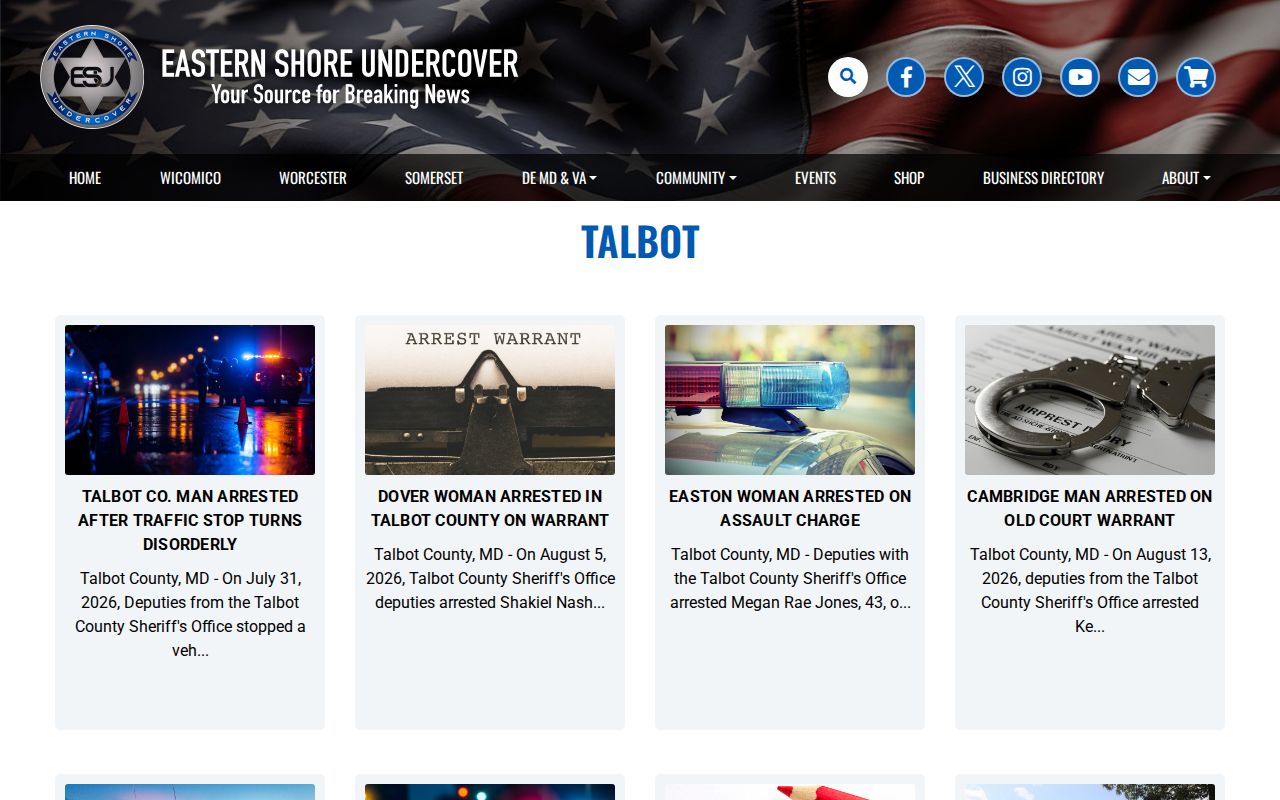Open the Events menu item
Image resolution: width=1280 pixels, height=800 pixels.
[x=815, y=178]
